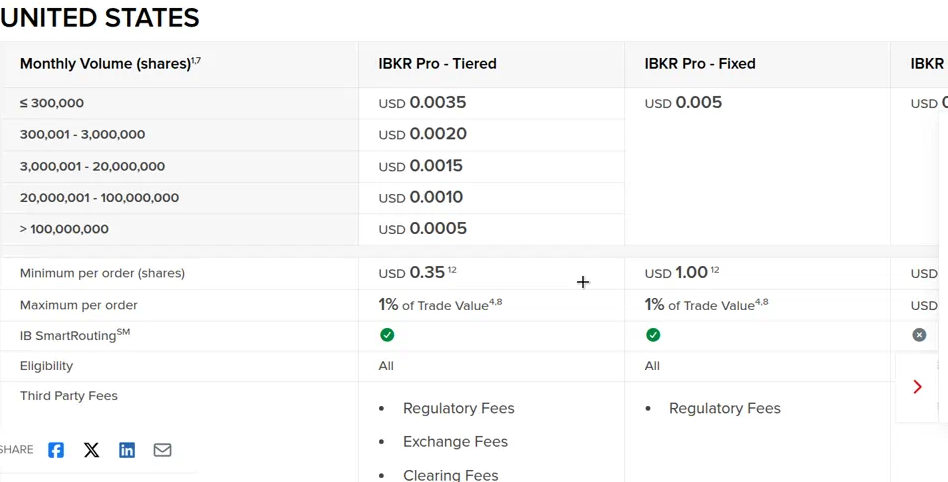
Task: Click Minimum per order (shares) label
Action: pos(102,273)
